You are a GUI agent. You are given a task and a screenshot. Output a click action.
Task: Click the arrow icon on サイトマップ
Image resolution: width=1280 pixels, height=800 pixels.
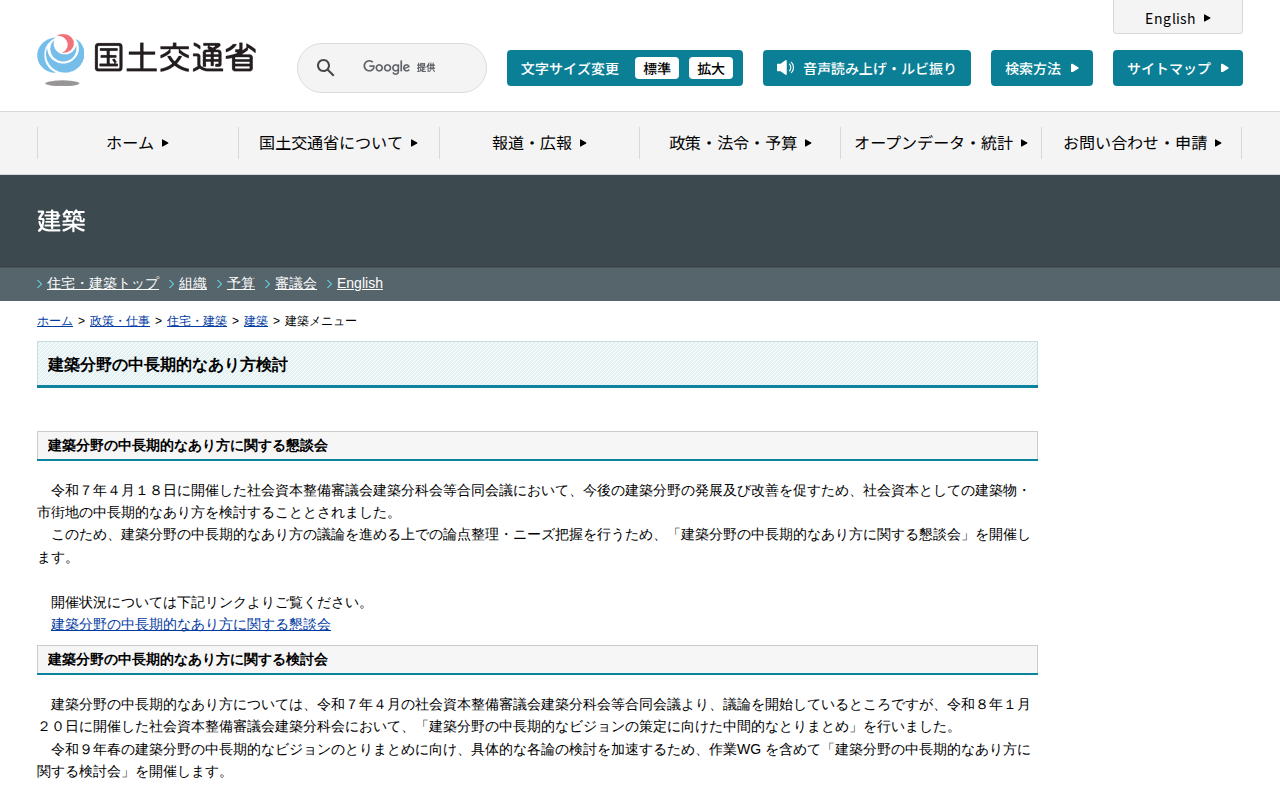pos(1225,68)
